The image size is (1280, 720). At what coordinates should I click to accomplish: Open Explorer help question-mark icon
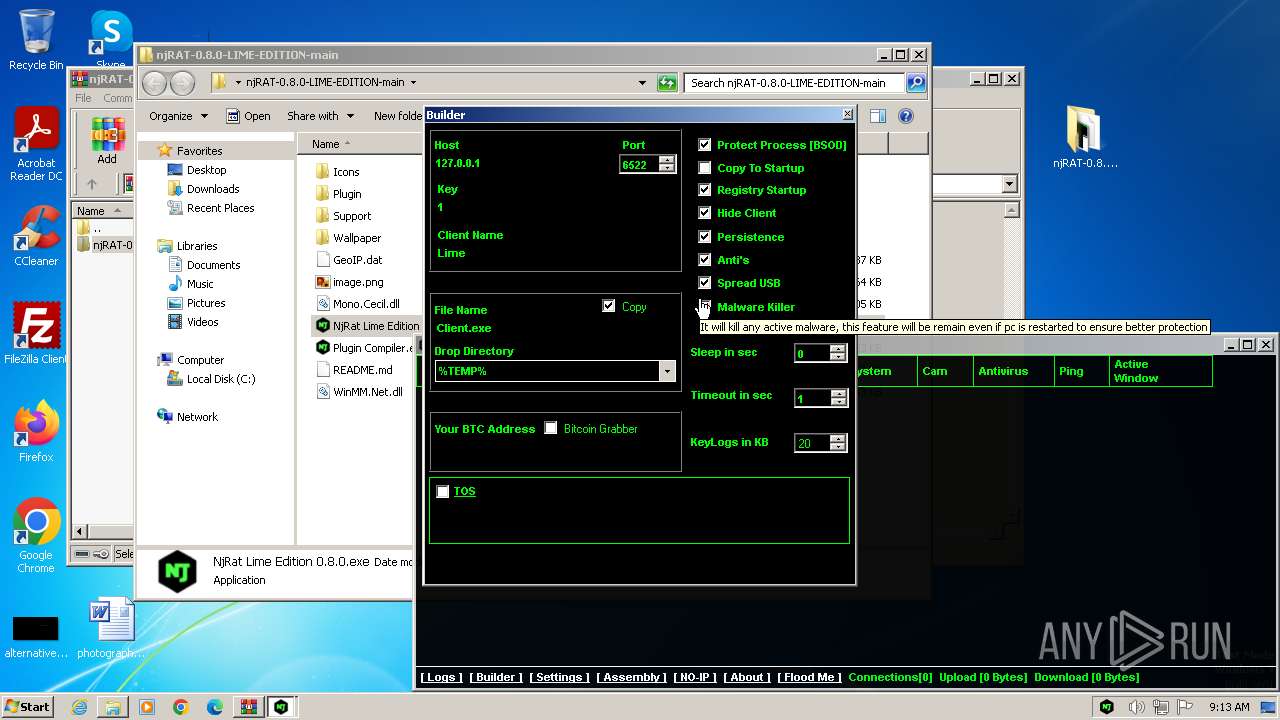tap(906, 116)
